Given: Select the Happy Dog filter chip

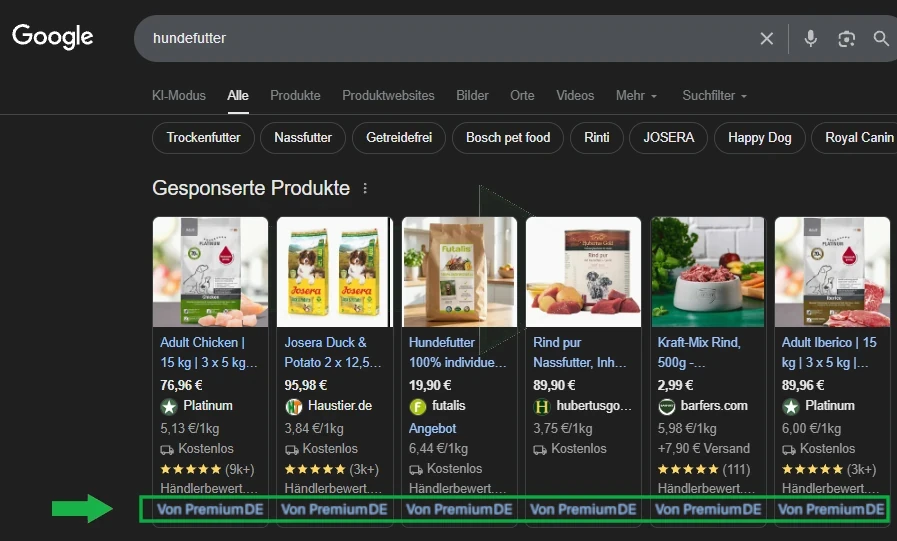Looking at the screenshot, I should 759,138.
